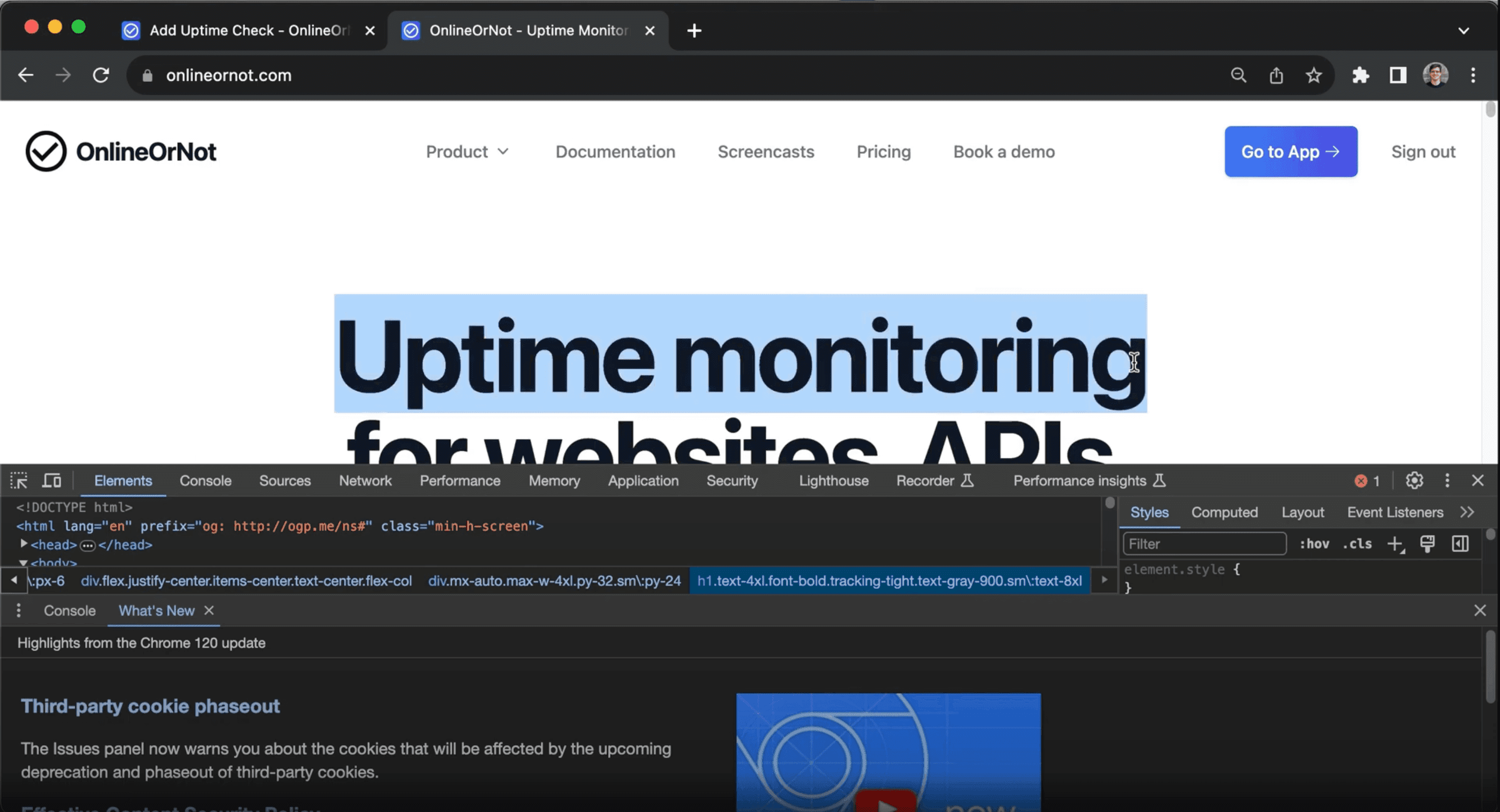Switch to the Console tab in DevTools

206,480
